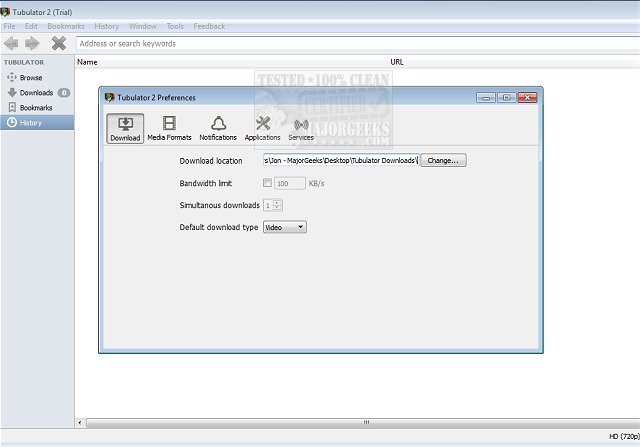Open the Browse sidebar item
The width and height of the screenshot is (640, 447).
[37, 78]
